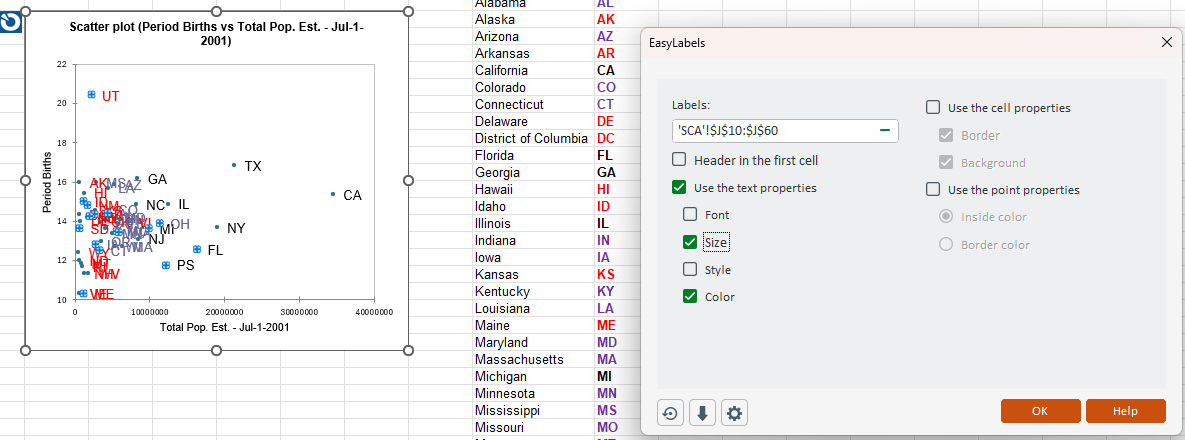Select the Kansas cell
1185x440 pixels.
[532, 274]
